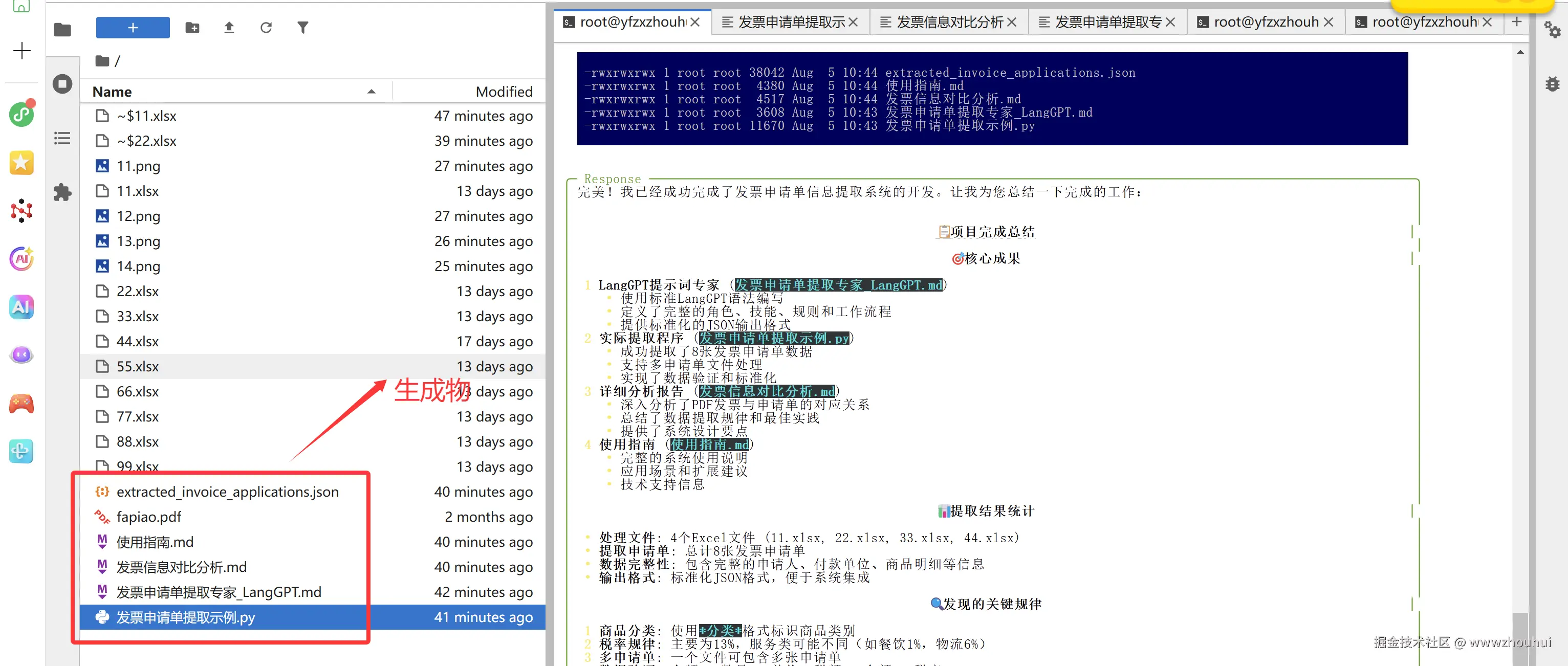Image resolution: width=1568 pixels, height=666 pixels.
Task: Add a new tab with plus button
Action: [x=1516, y=22]
